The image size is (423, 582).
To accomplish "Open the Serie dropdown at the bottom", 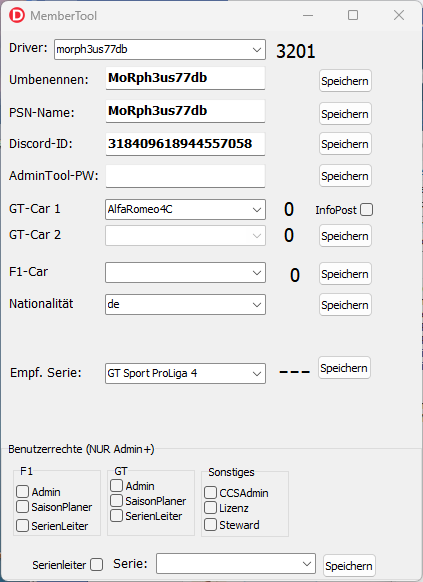I will pyautogui.click(x=236, y=563).
